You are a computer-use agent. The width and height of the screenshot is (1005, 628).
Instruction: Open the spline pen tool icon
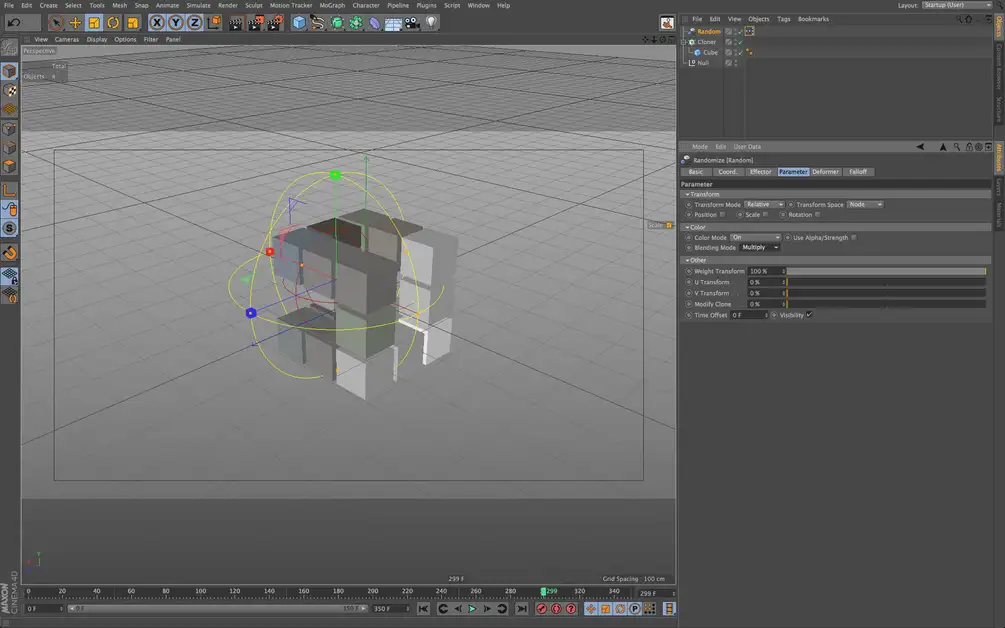pyautogui.click(x=318, y=23)
